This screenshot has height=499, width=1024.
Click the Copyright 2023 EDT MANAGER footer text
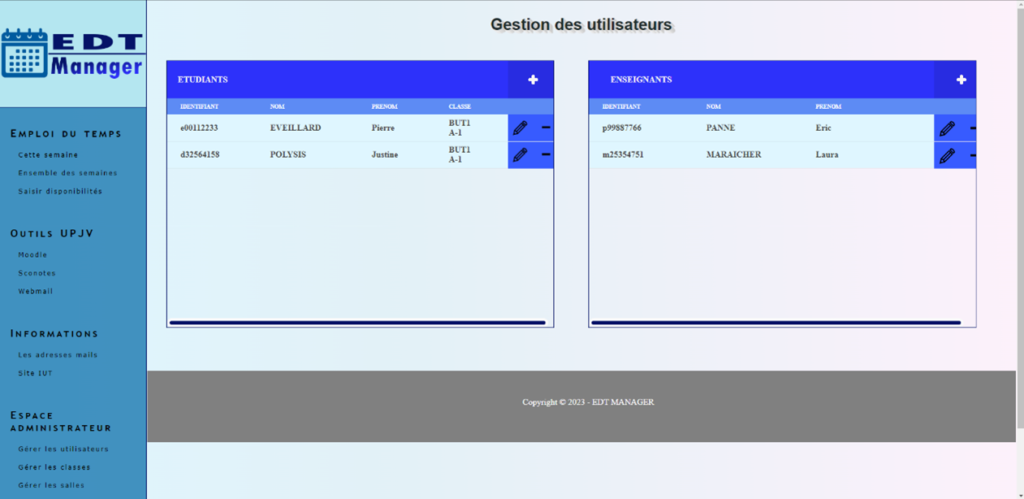(x=588, y=402)
